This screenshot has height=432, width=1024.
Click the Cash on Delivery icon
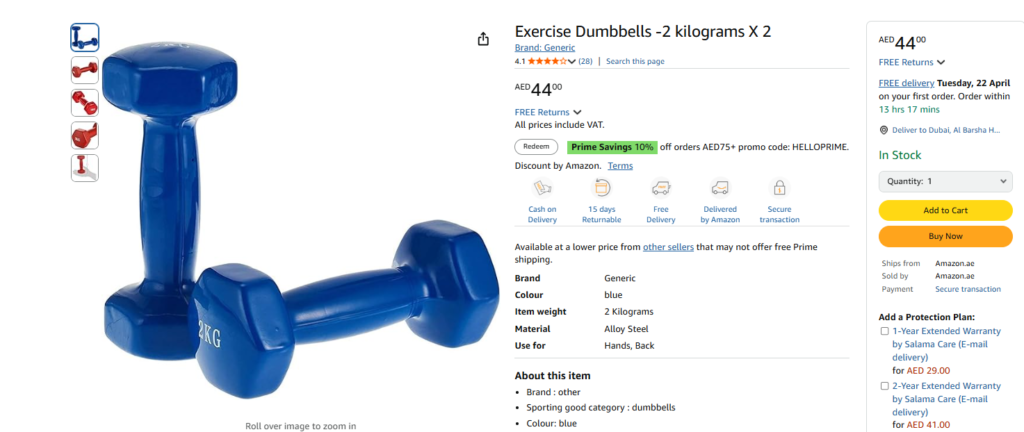542,188
